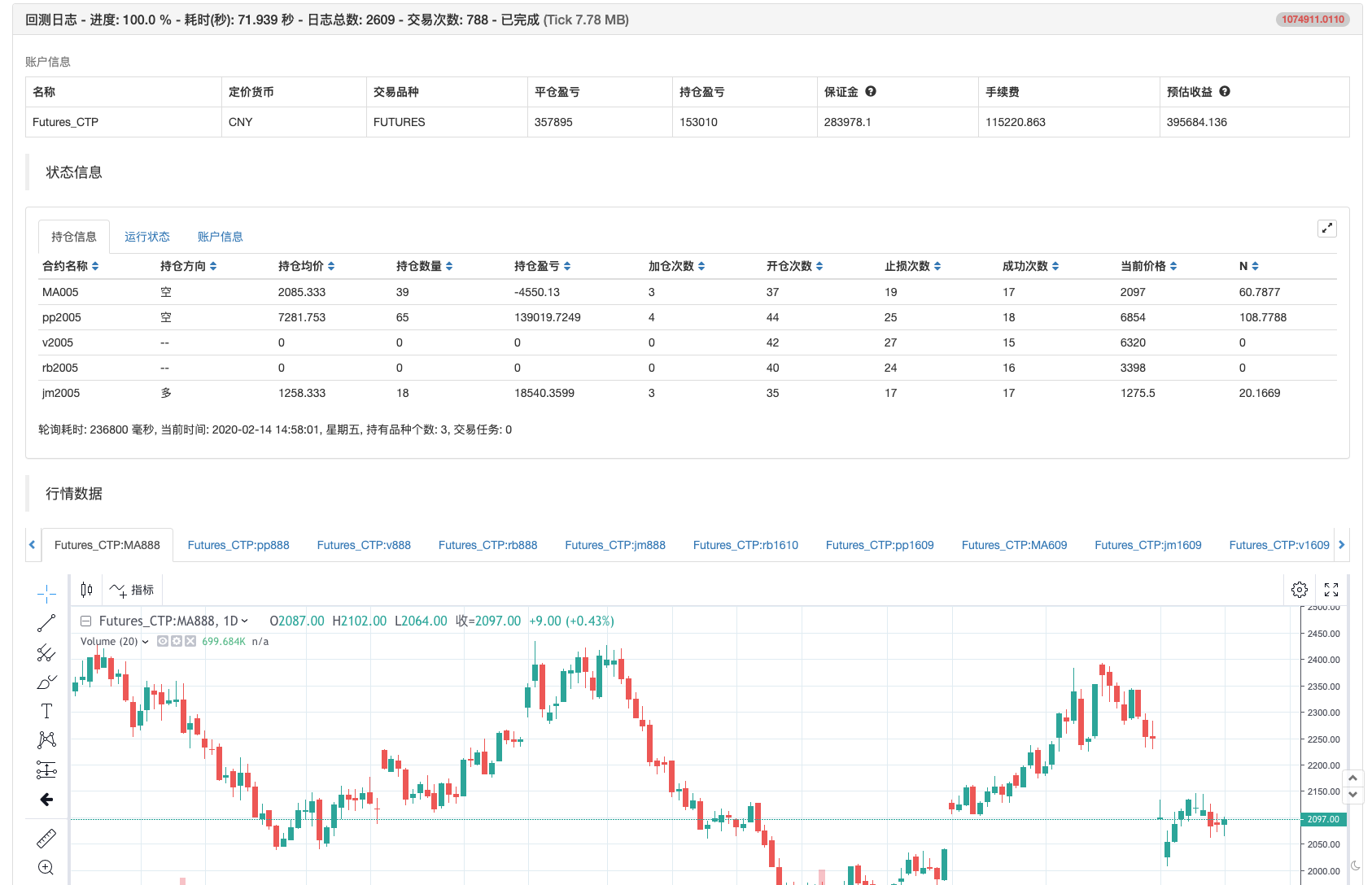Switch to 运行状态 tab
Image resolution: width=1372 pixels, height=885 pixels.
[x=147, y=237]
